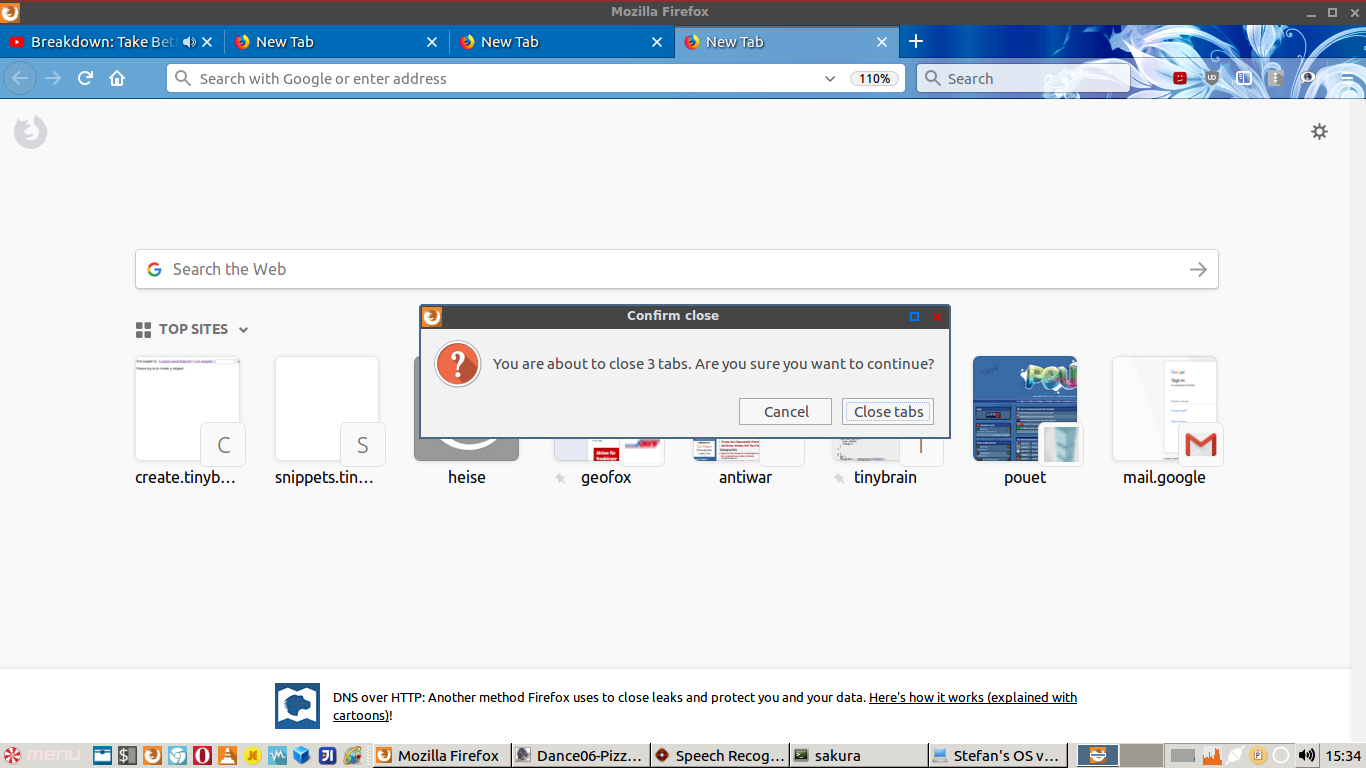The image size is (1366, 768).
Task: Click the Home button in navigation bar
Action: [x=117, y=78]
